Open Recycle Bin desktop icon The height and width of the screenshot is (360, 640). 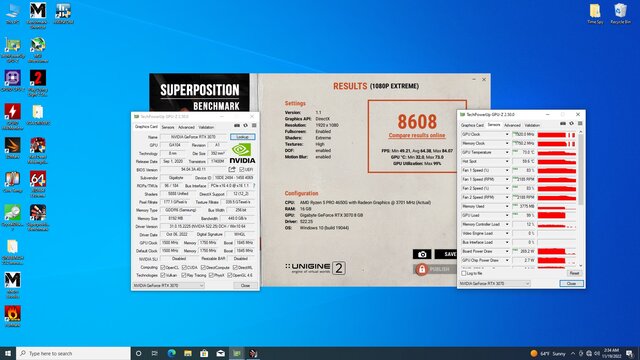[x=620, y=13]
